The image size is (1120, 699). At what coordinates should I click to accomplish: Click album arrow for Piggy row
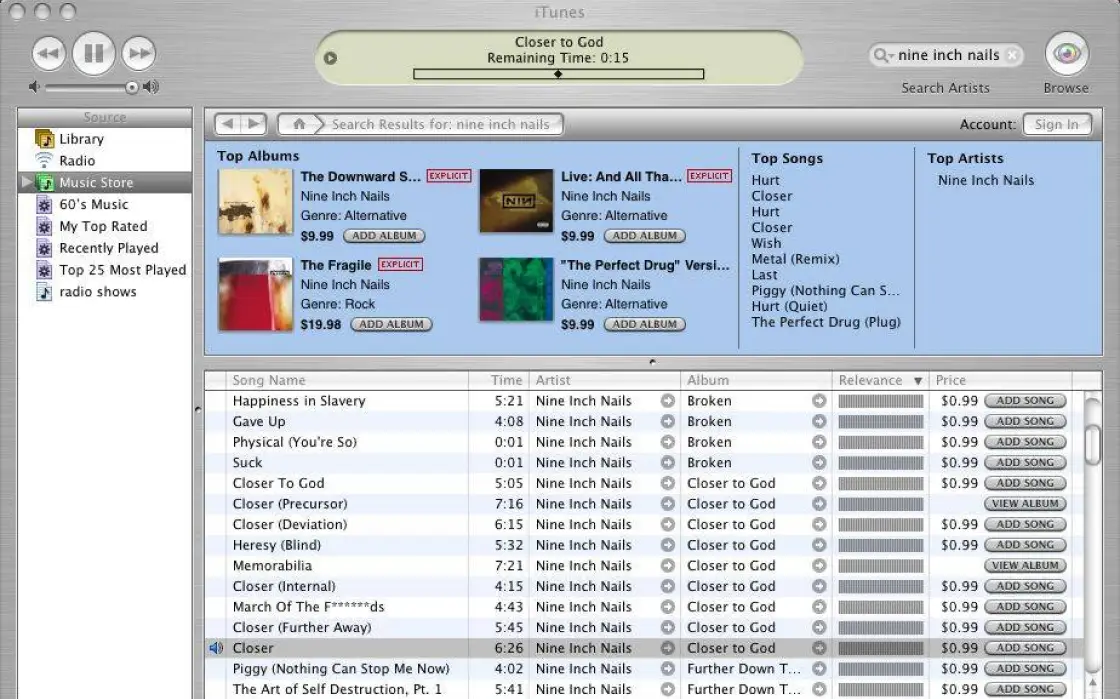pos(819,669)
